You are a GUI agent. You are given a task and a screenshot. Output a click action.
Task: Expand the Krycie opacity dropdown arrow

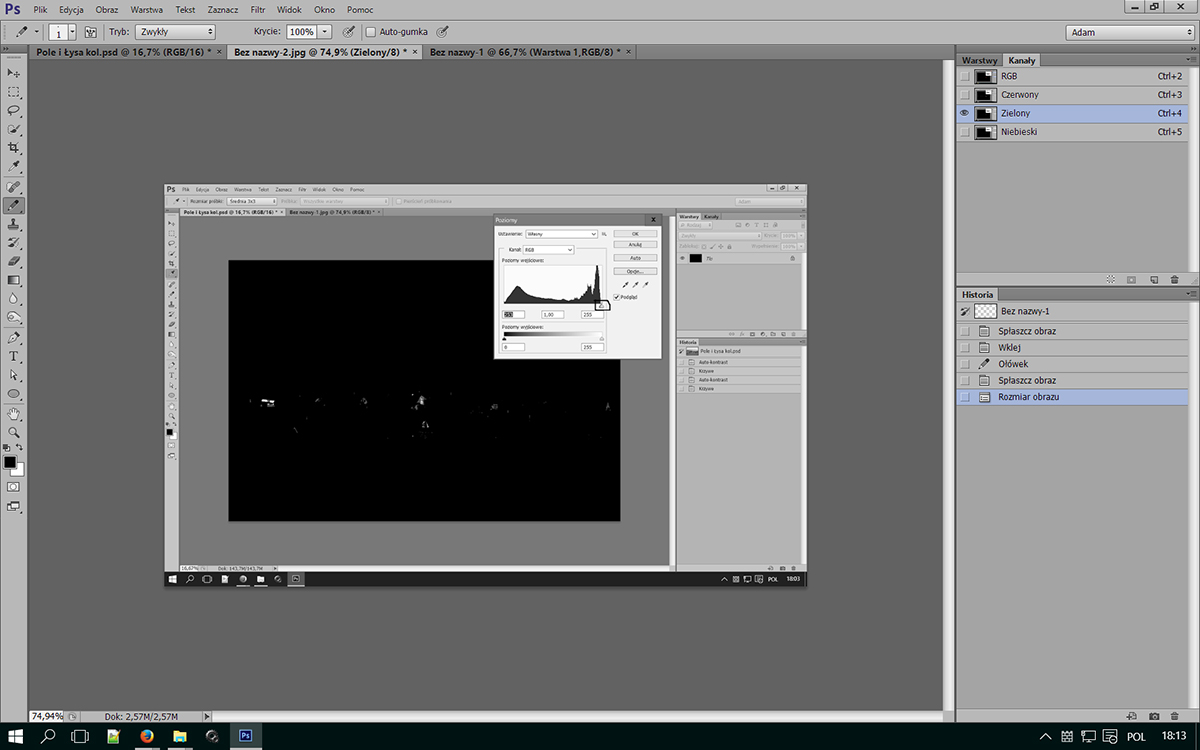pyautogui.click(x=325, y=32)
